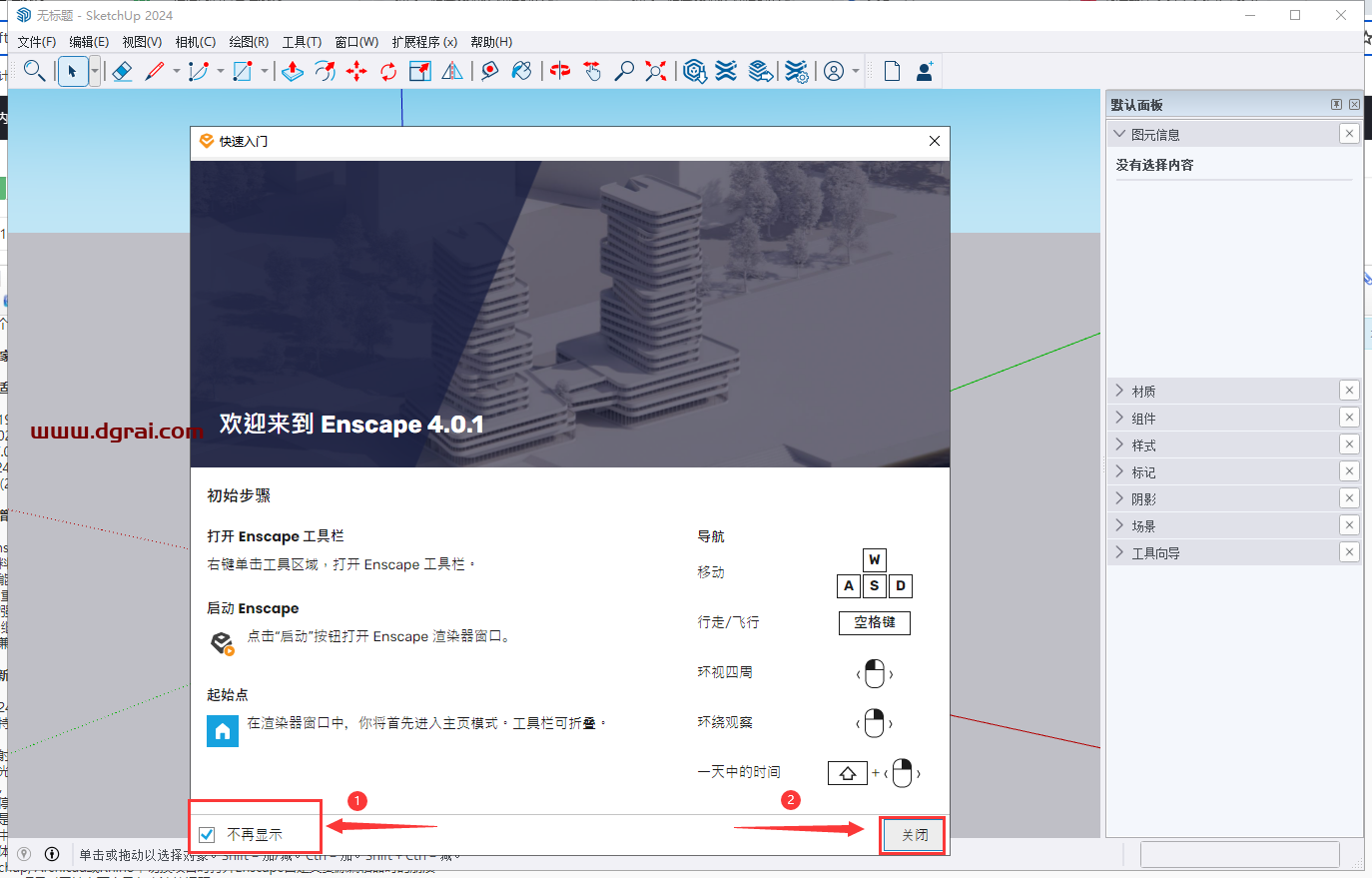This screenshot has height=878, width=1372.
Task: Expand the 组件 panel
Action: (x=1119, y=418)
